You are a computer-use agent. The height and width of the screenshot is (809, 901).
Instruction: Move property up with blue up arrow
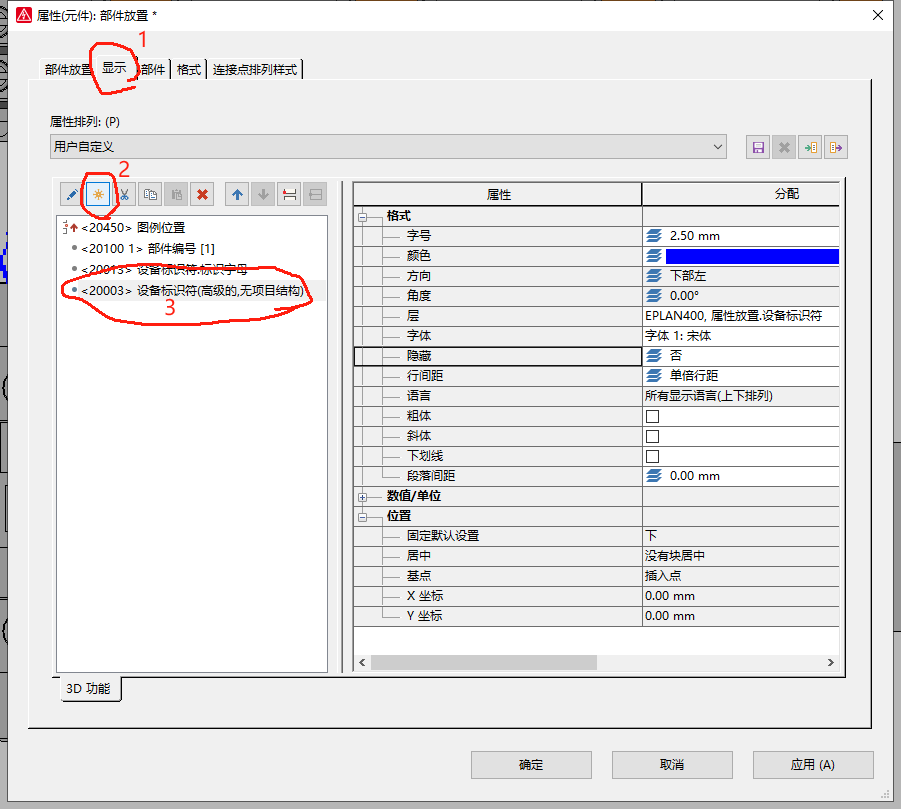tap(236, 194)
